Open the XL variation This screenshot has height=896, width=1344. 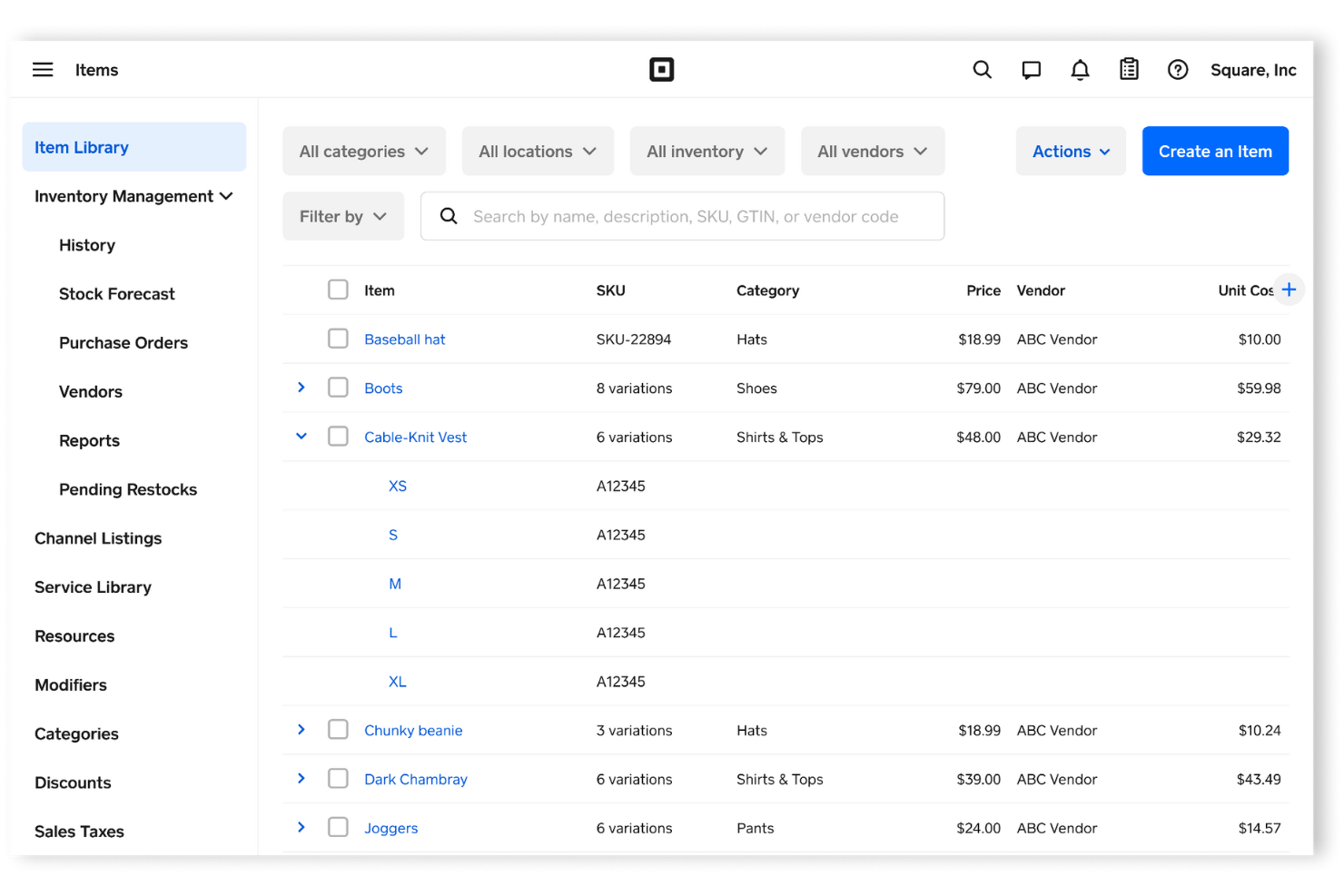[x=398, y=682]
